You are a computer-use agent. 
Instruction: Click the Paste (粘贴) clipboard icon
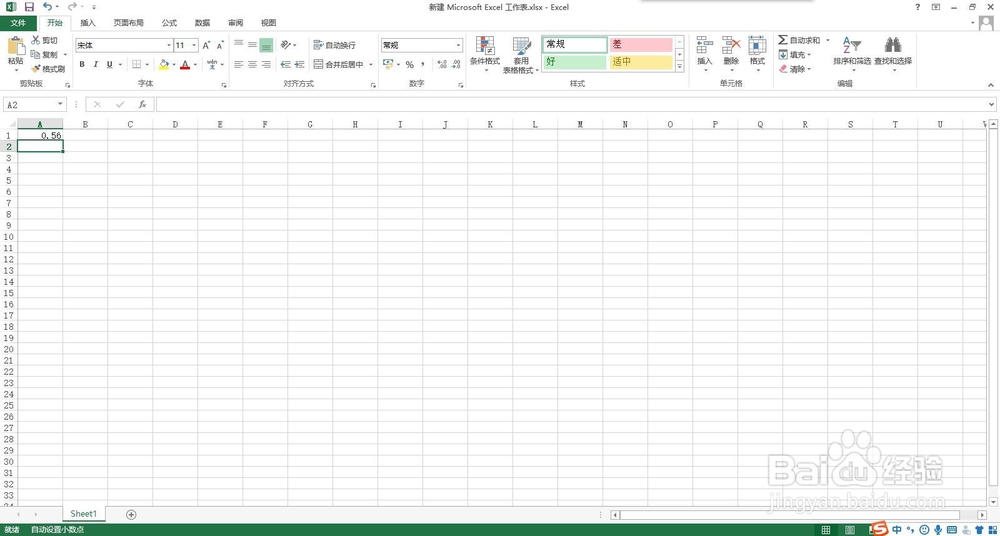pos(16,47)
